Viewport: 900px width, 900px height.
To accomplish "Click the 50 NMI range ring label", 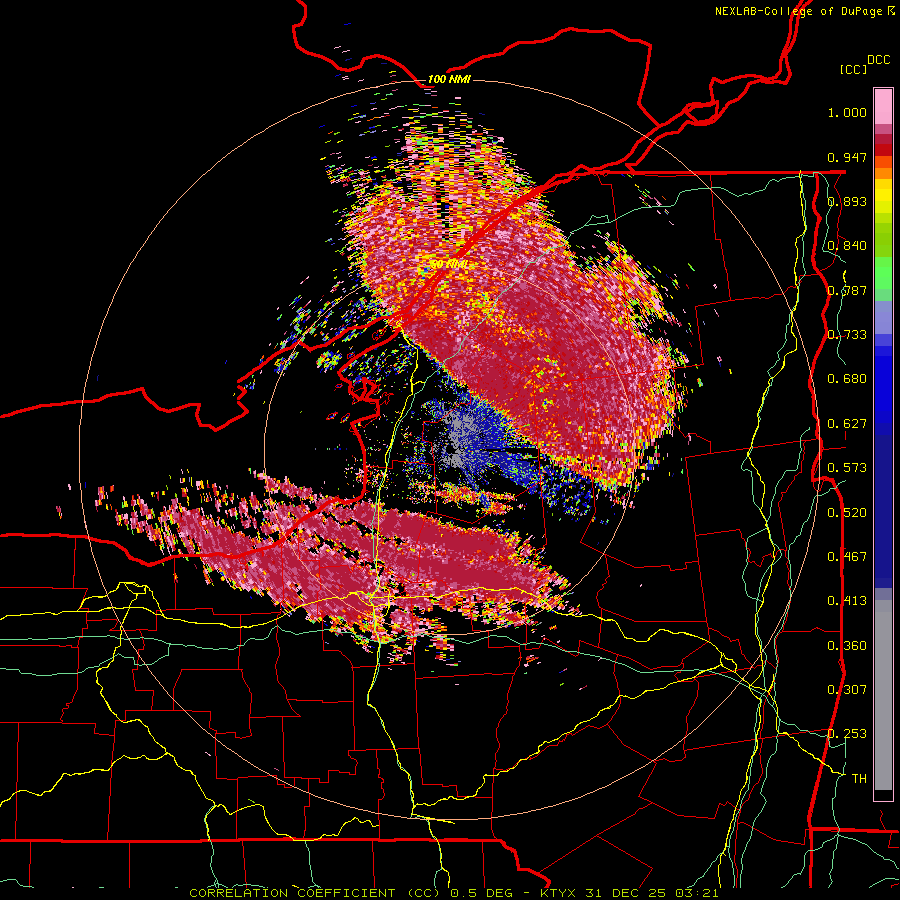I will (x=448, y=265).
